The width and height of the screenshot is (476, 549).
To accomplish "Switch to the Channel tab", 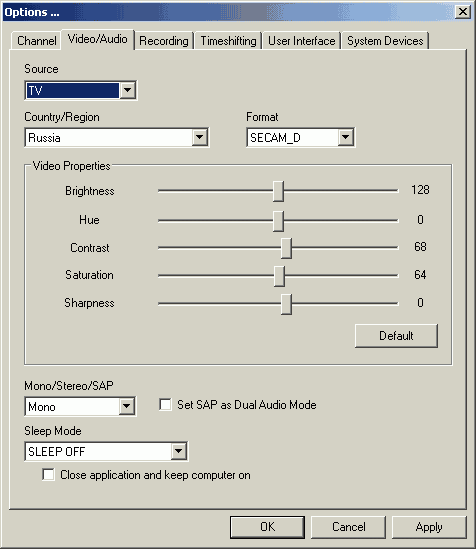I will coord(36,41).
